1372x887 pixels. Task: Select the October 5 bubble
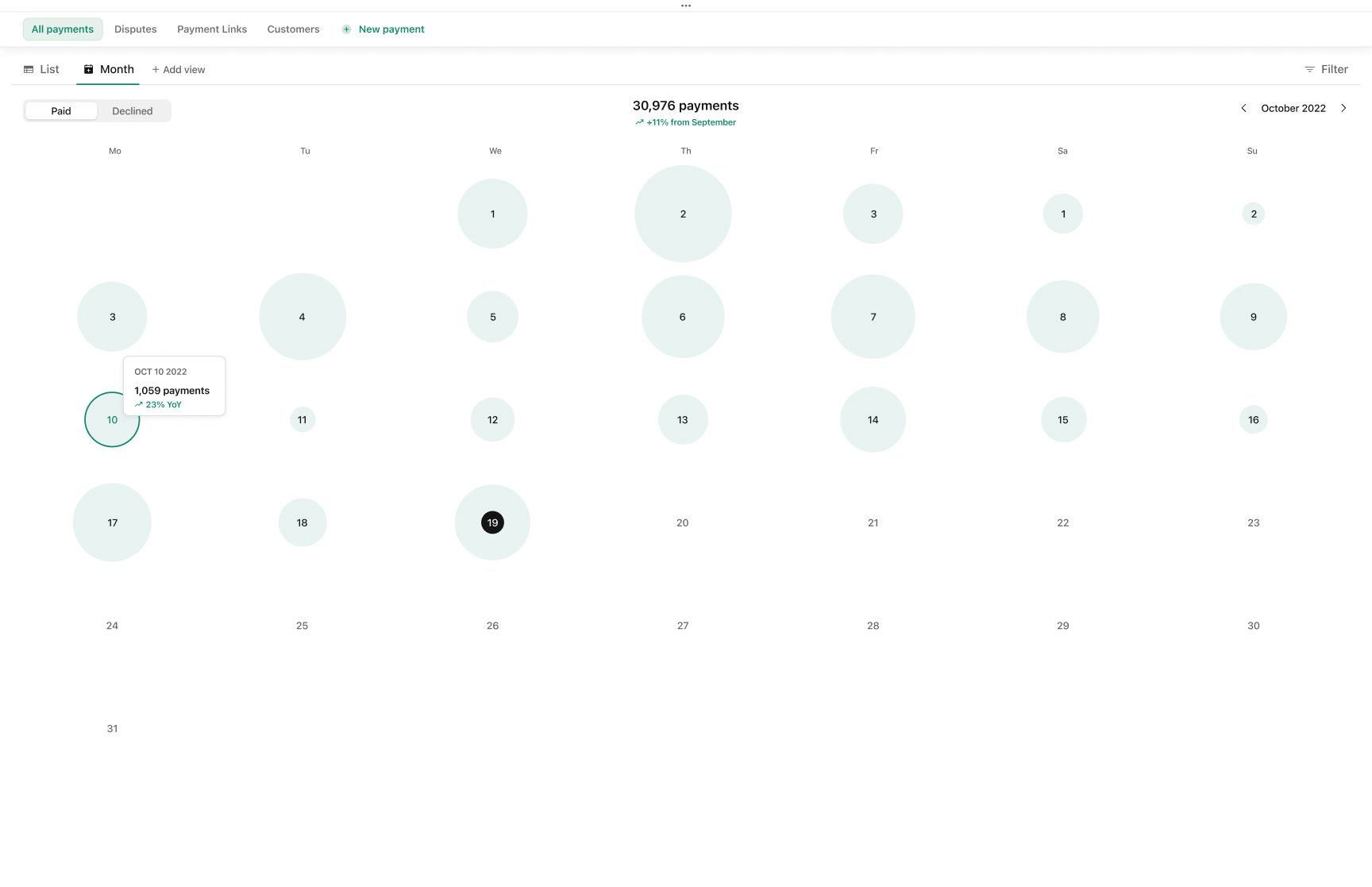tap(492, 317)
